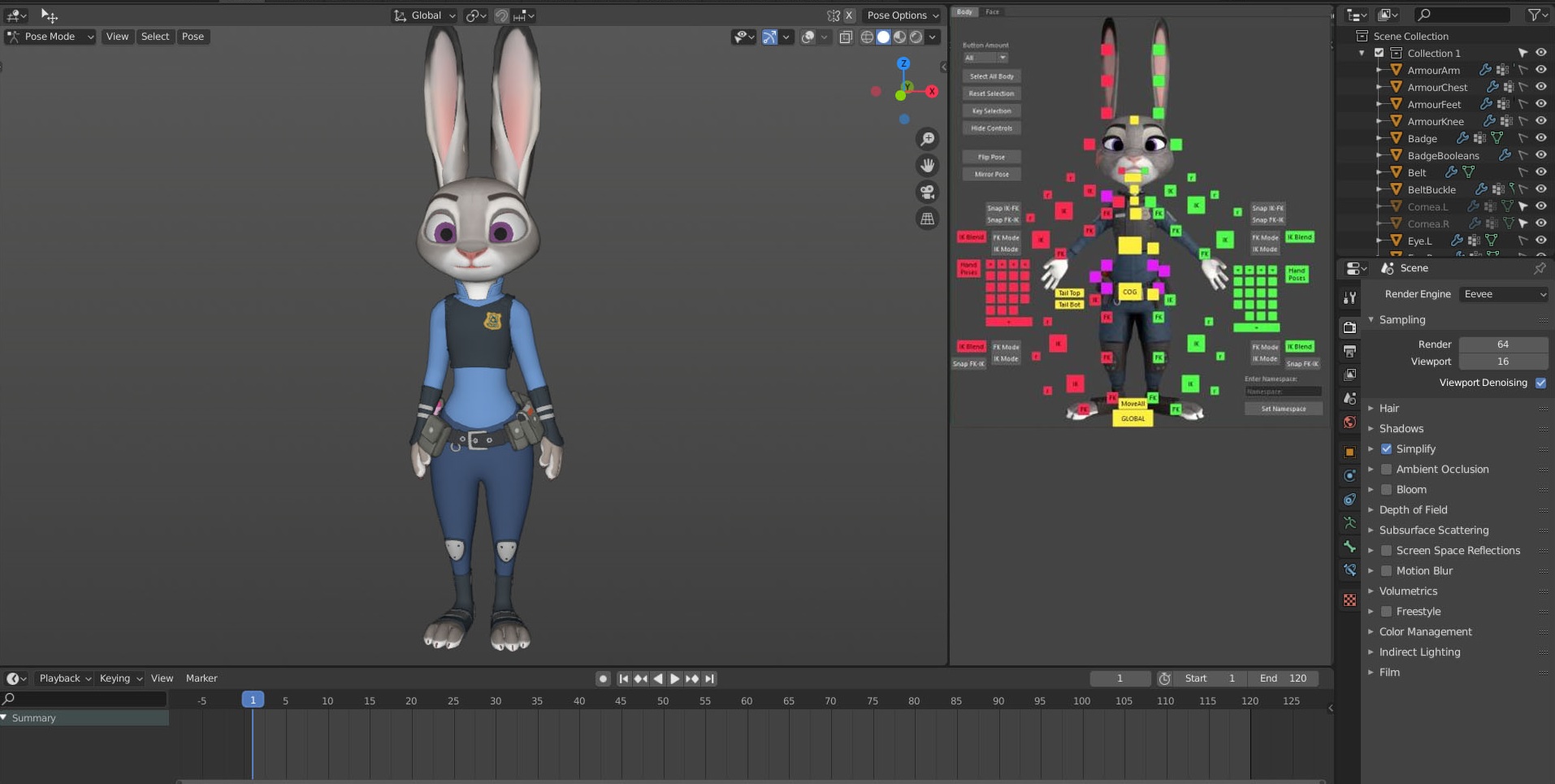The image size is (1555, 784).
Task: Open the Pose Options dropdown
Action: pos(903,15)
